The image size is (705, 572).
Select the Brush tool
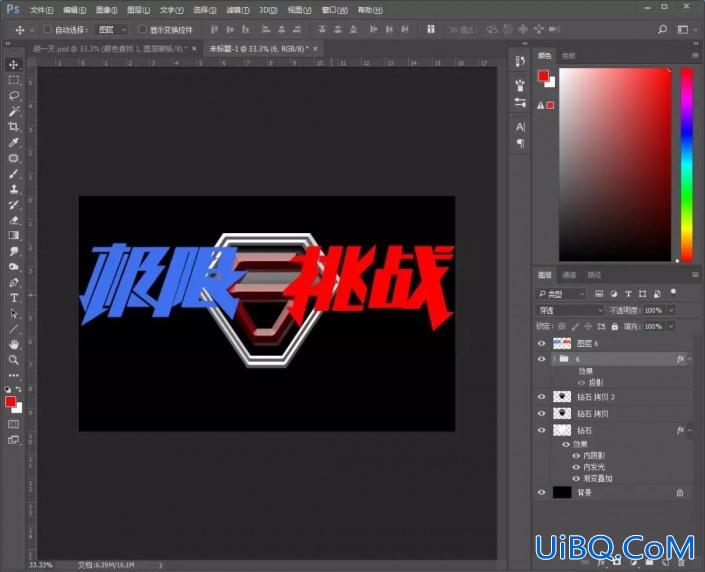[13, 174]
